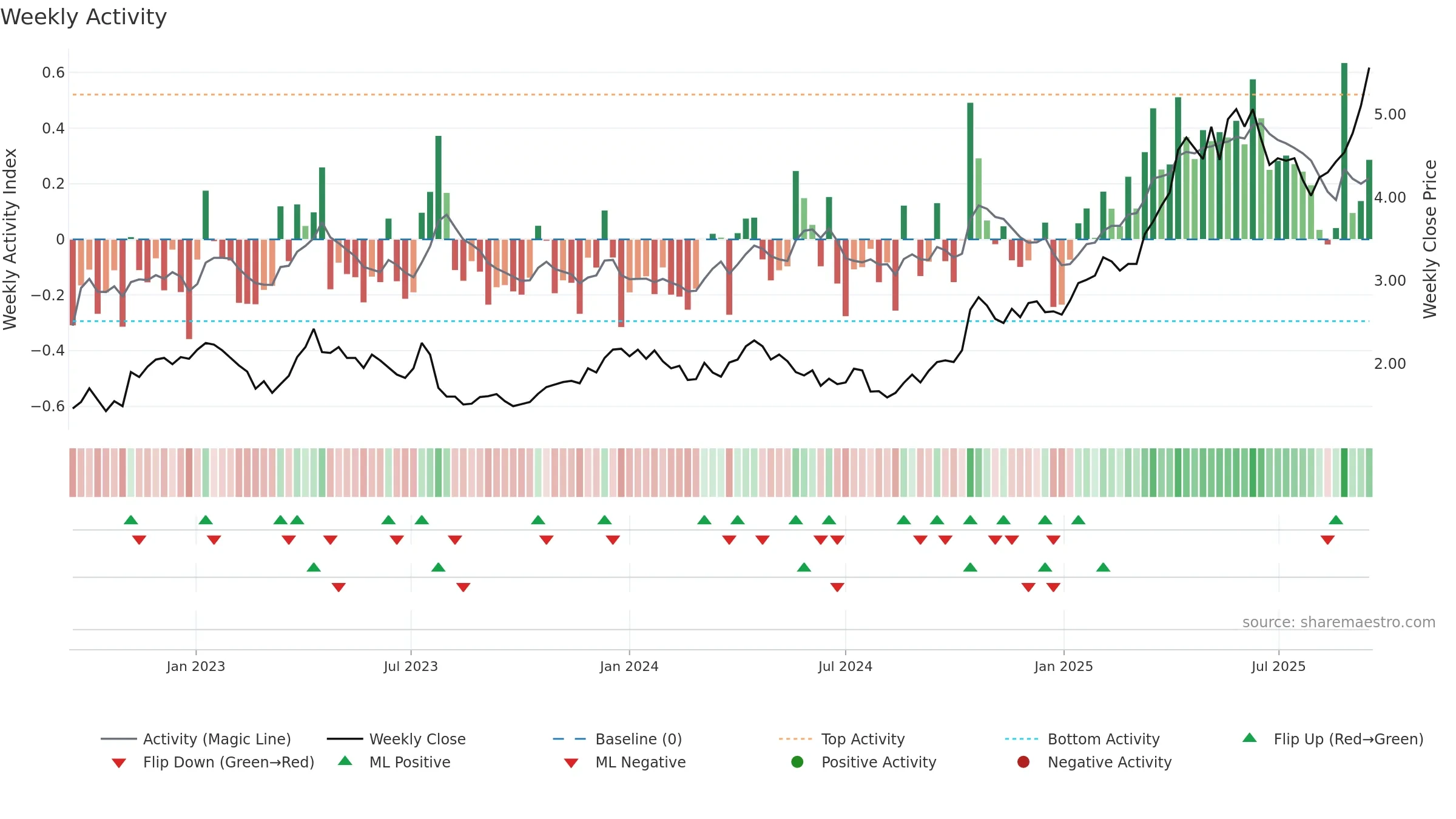Click the Bottom Activity legend line icon
Viewport: 1456px width, 819px height.
pos(1022,739)
